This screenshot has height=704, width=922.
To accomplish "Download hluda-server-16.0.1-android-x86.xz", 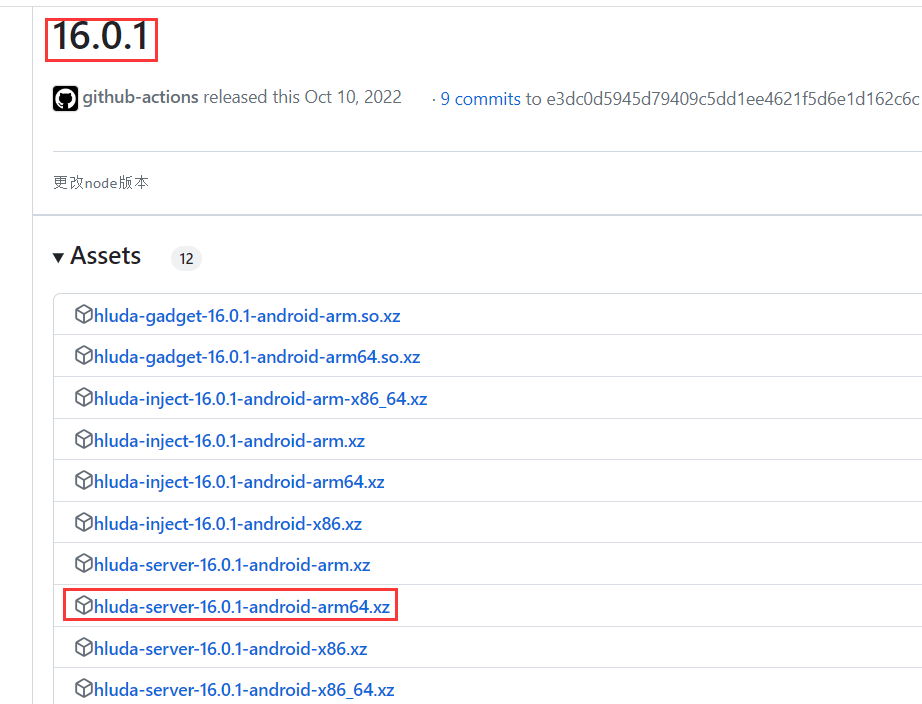I will 230,649.
